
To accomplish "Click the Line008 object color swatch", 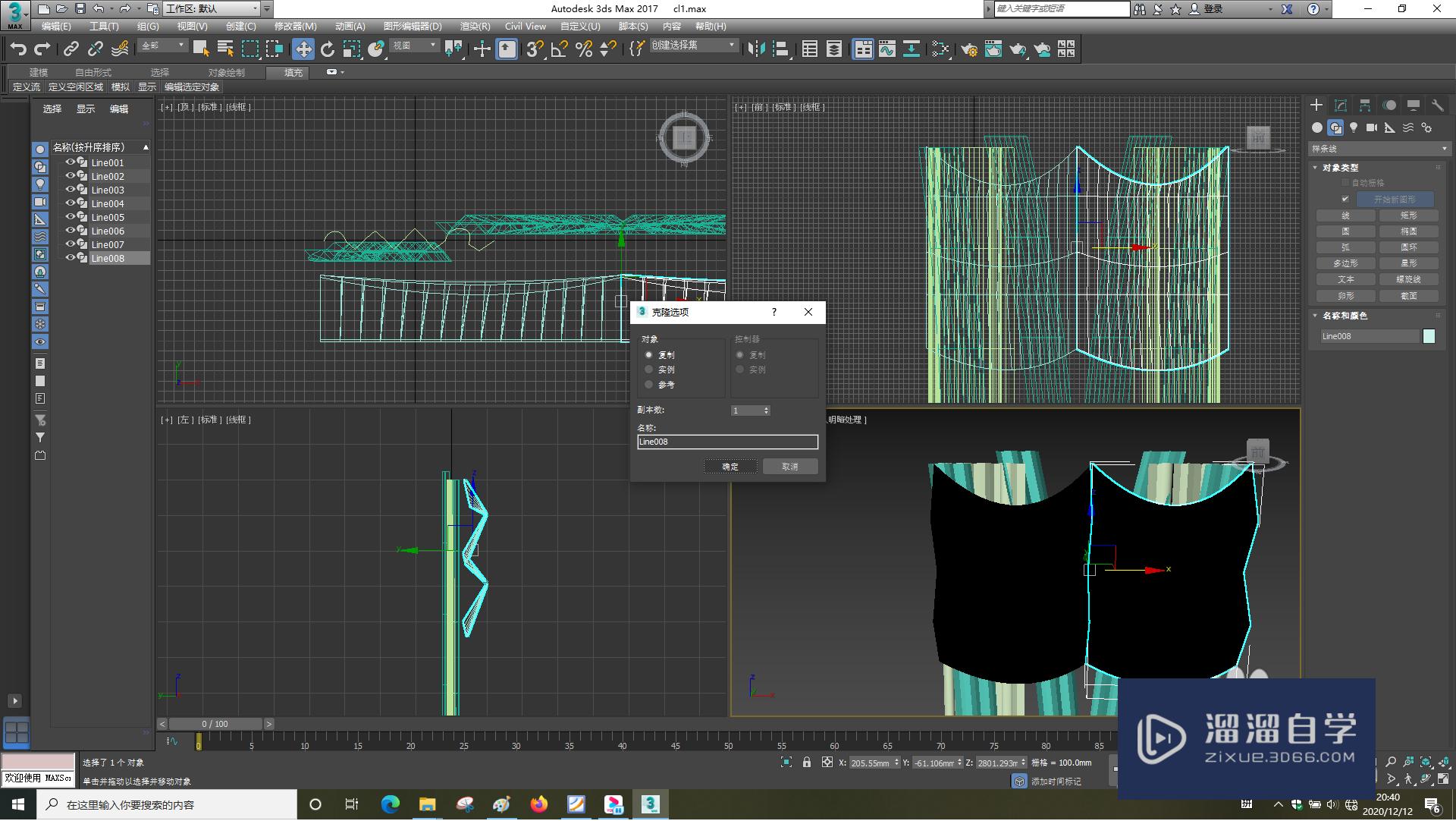I will click(1429, 336).
